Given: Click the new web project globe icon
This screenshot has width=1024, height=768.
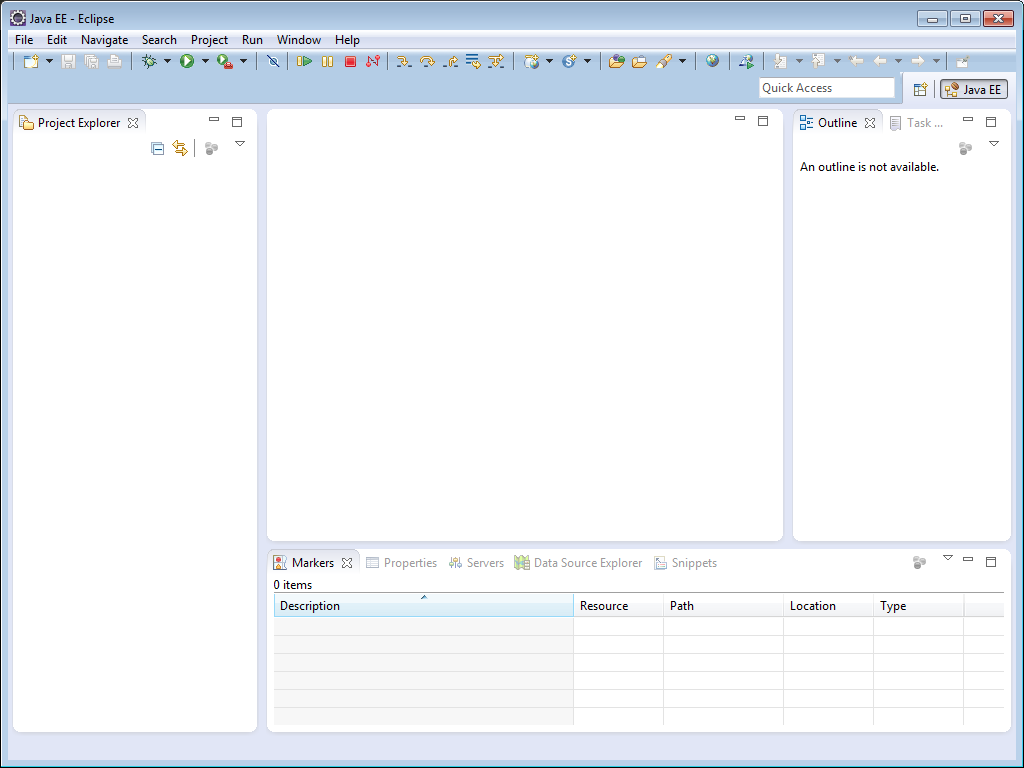Looking at the screenshot, I should 532,61.
